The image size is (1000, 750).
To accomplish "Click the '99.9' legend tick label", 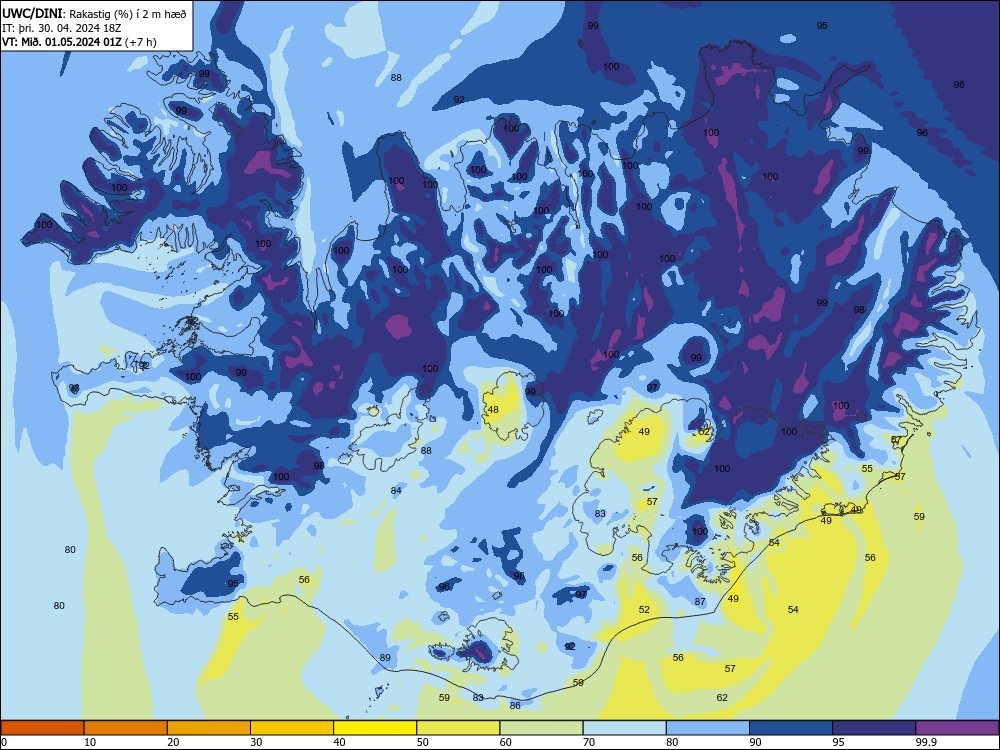I will (926, 742).
